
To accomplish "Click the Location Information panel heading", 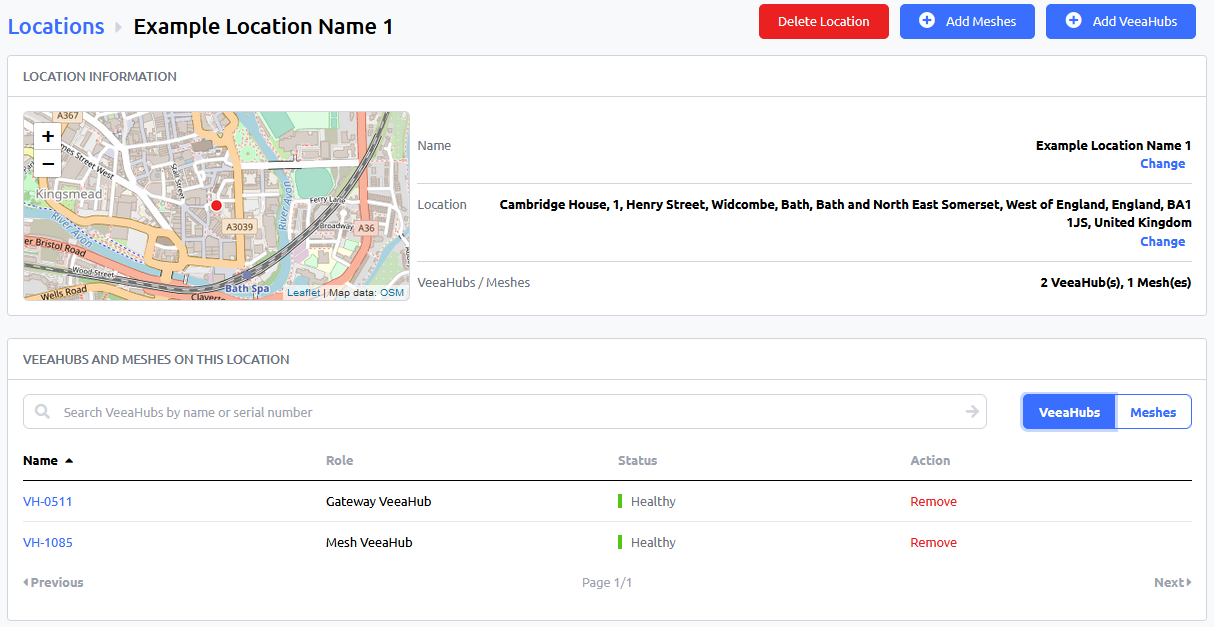I will 100,77.
